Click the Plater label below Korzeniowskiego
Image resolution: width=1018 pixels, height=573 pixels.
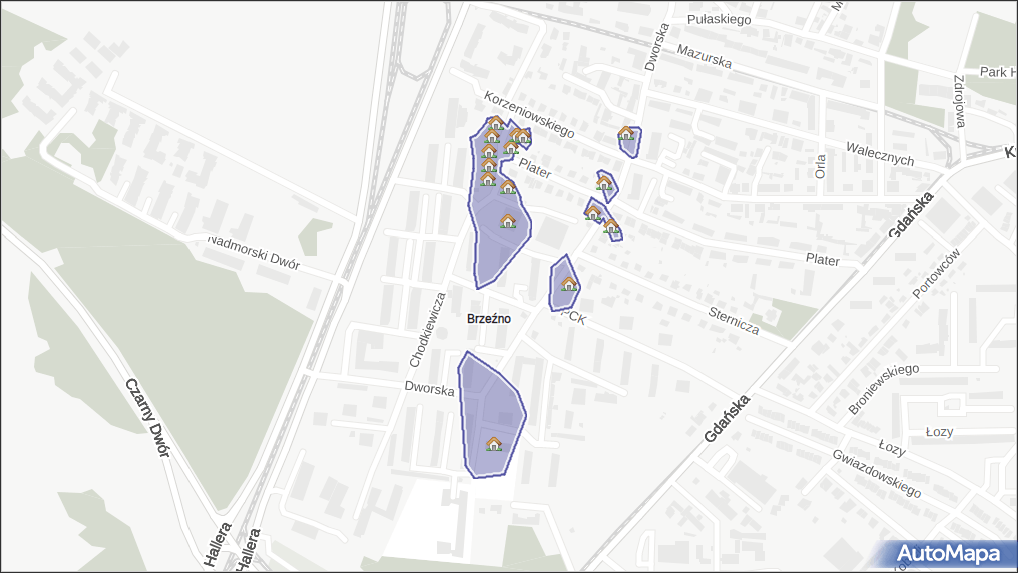point(535,168)
